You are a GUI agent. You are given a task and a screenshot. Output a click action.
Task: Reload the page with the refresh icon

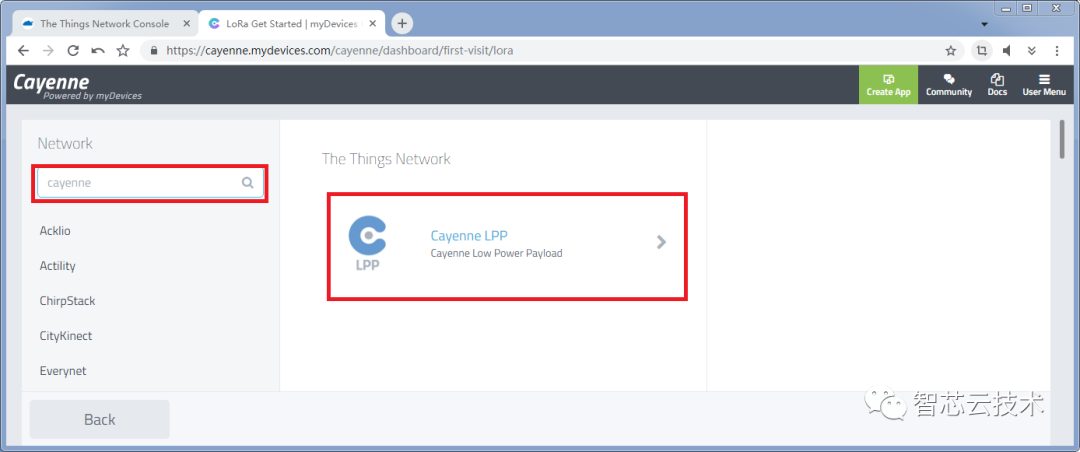73,50
